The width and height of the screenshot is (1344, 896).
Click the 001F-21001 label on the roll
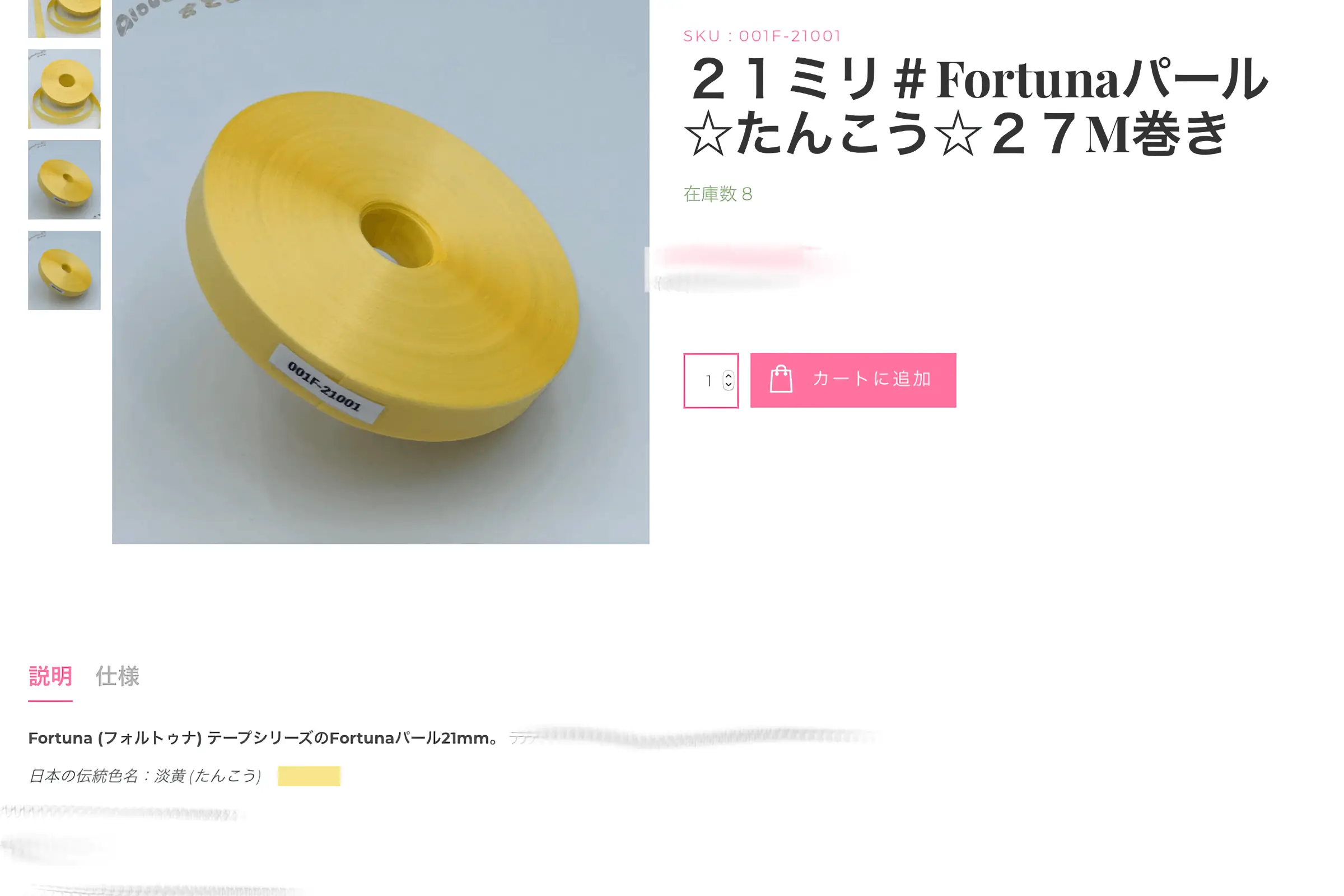(325, 386)
